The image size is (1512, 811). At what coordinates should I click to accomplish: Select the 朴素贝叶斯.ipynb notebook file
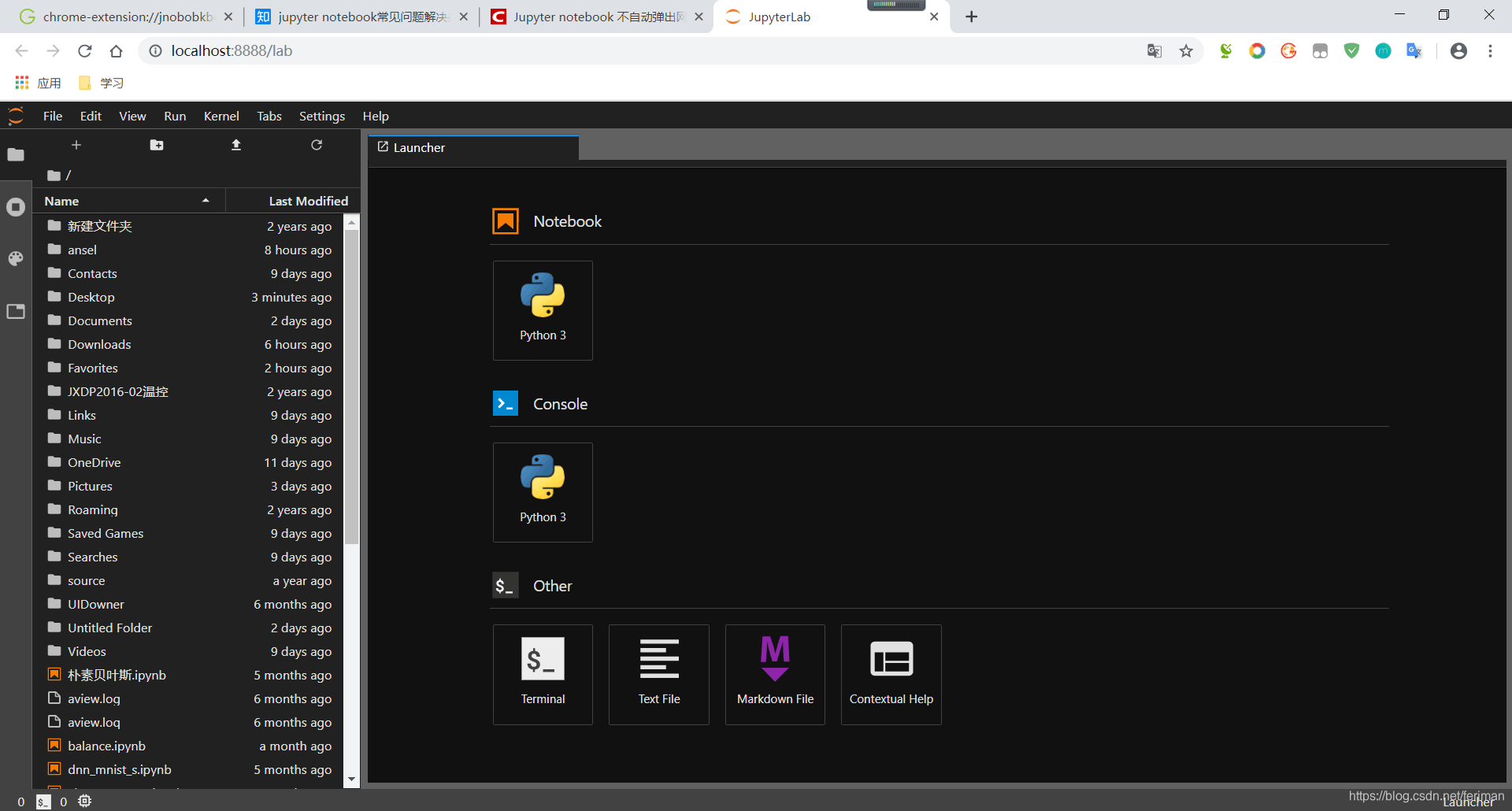coord(189,675)
